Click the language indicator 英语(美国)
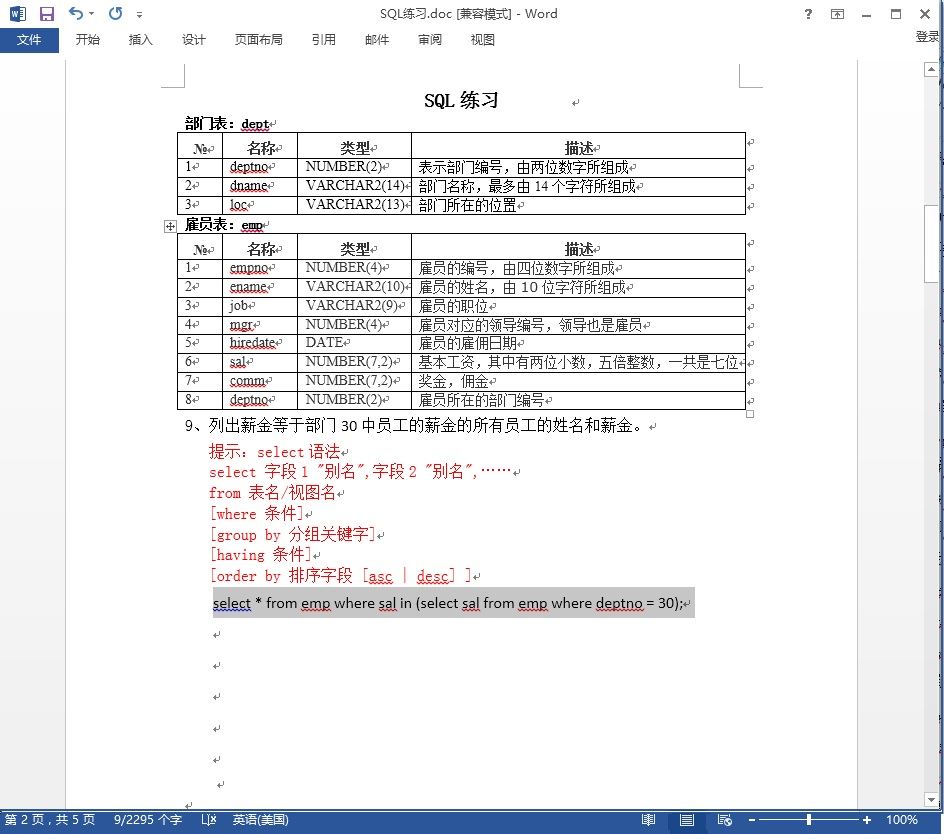 point(261,820)
